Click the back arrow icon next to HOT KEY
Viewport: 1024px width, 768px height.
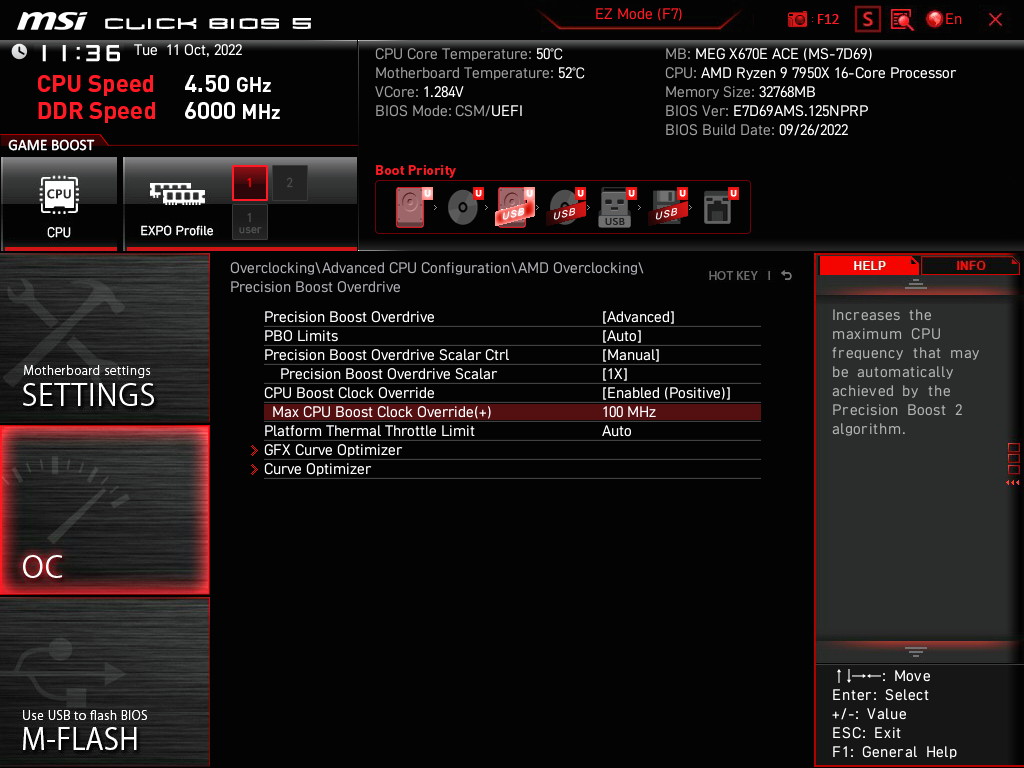[787, 276]
